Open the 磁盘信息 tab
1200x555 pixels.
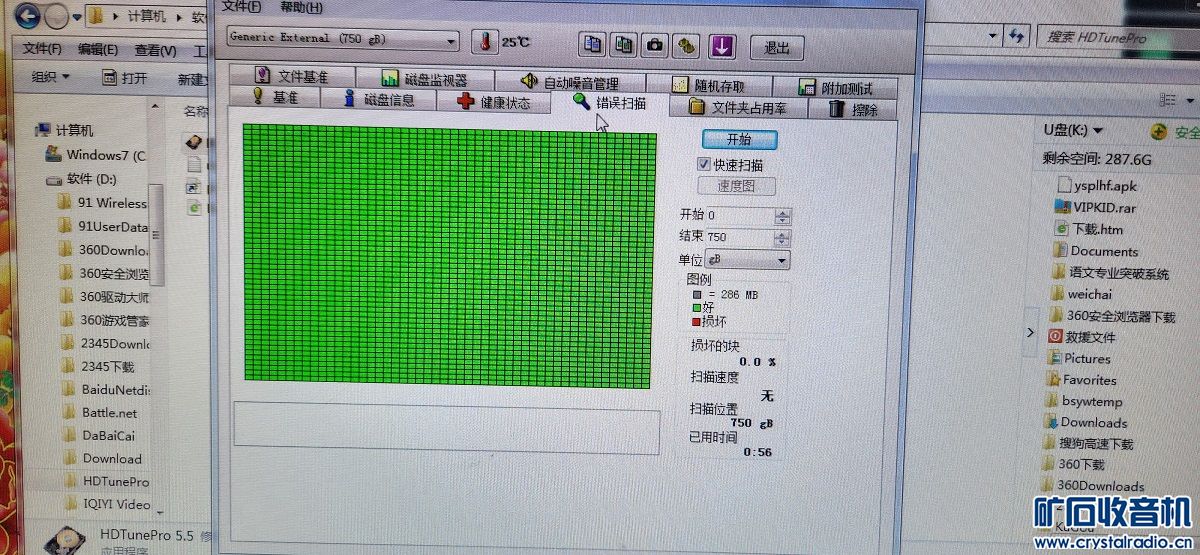[378, 99]
